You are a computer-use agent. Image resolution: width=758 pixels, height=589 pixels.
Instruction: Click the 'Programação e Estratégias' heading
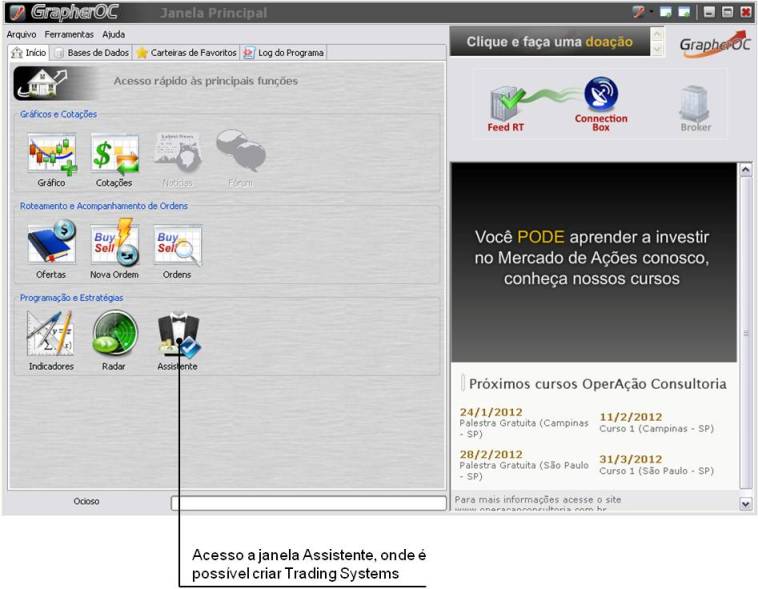(72, 298)
